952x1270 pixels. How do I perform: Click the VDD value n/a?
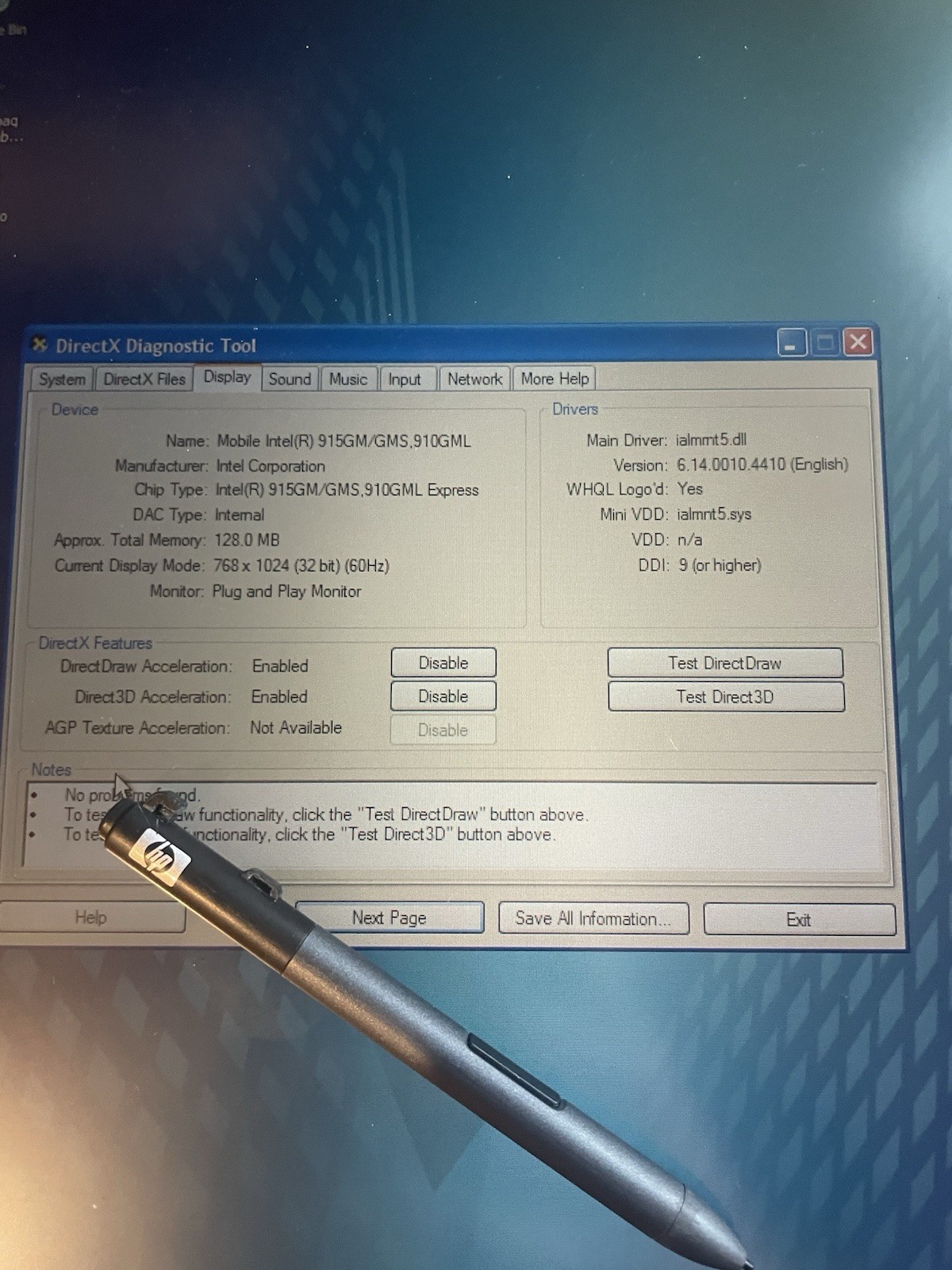coord(689,540)
